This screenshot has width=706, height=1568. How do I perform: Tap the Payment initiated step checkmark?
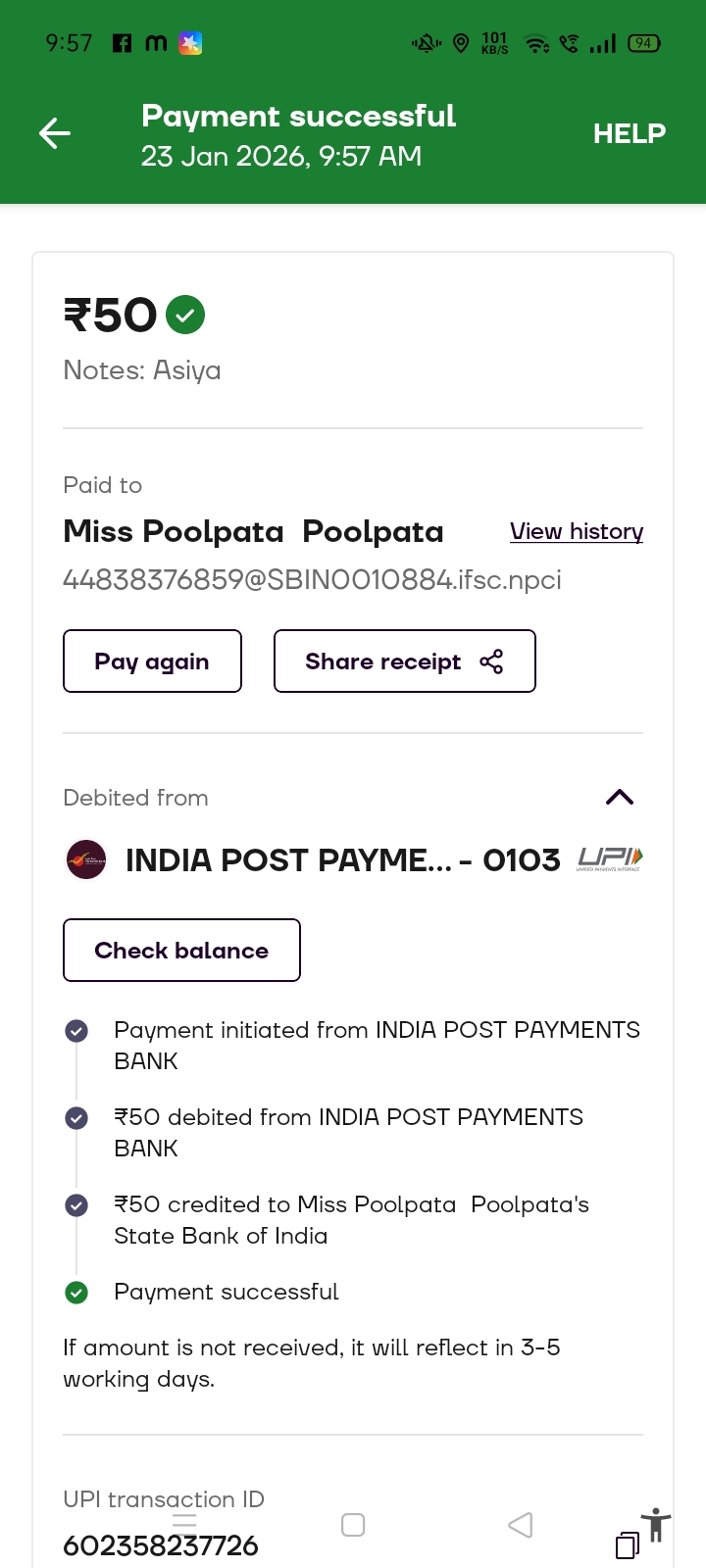coord(76,1031)
